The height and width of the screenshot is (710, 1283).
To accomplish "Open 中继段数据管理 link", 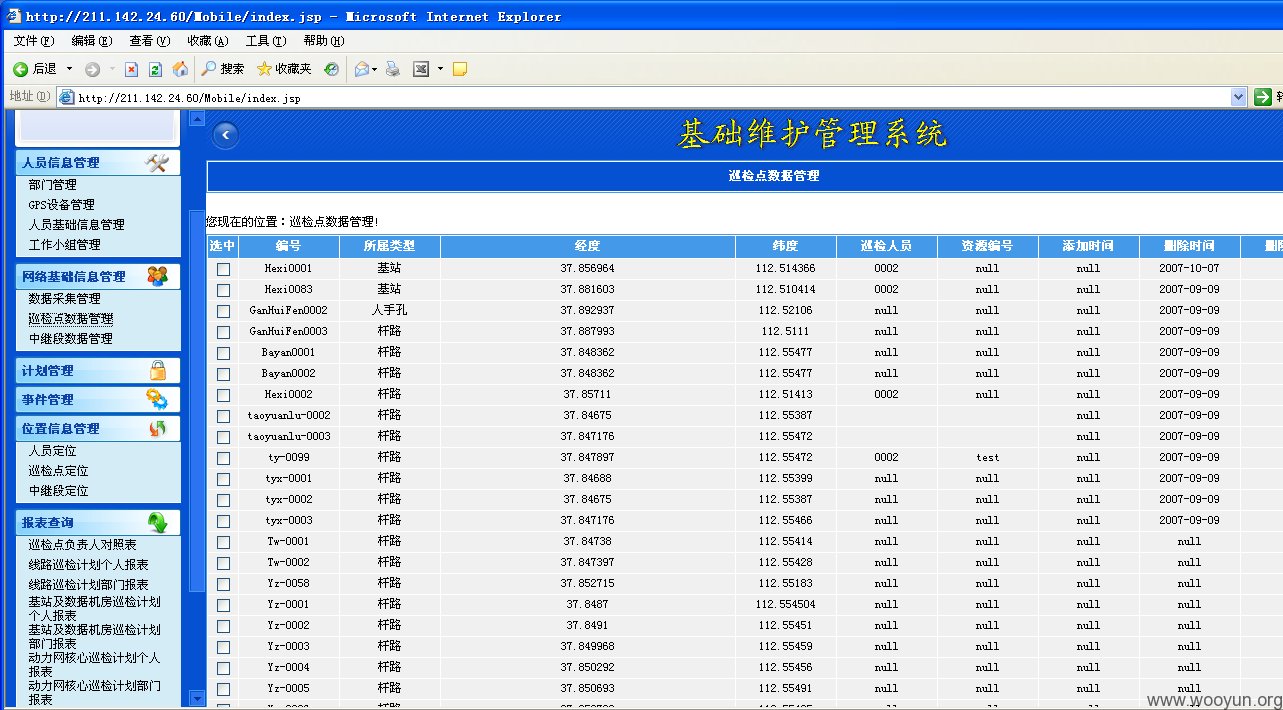I will (x=70, y=339).
